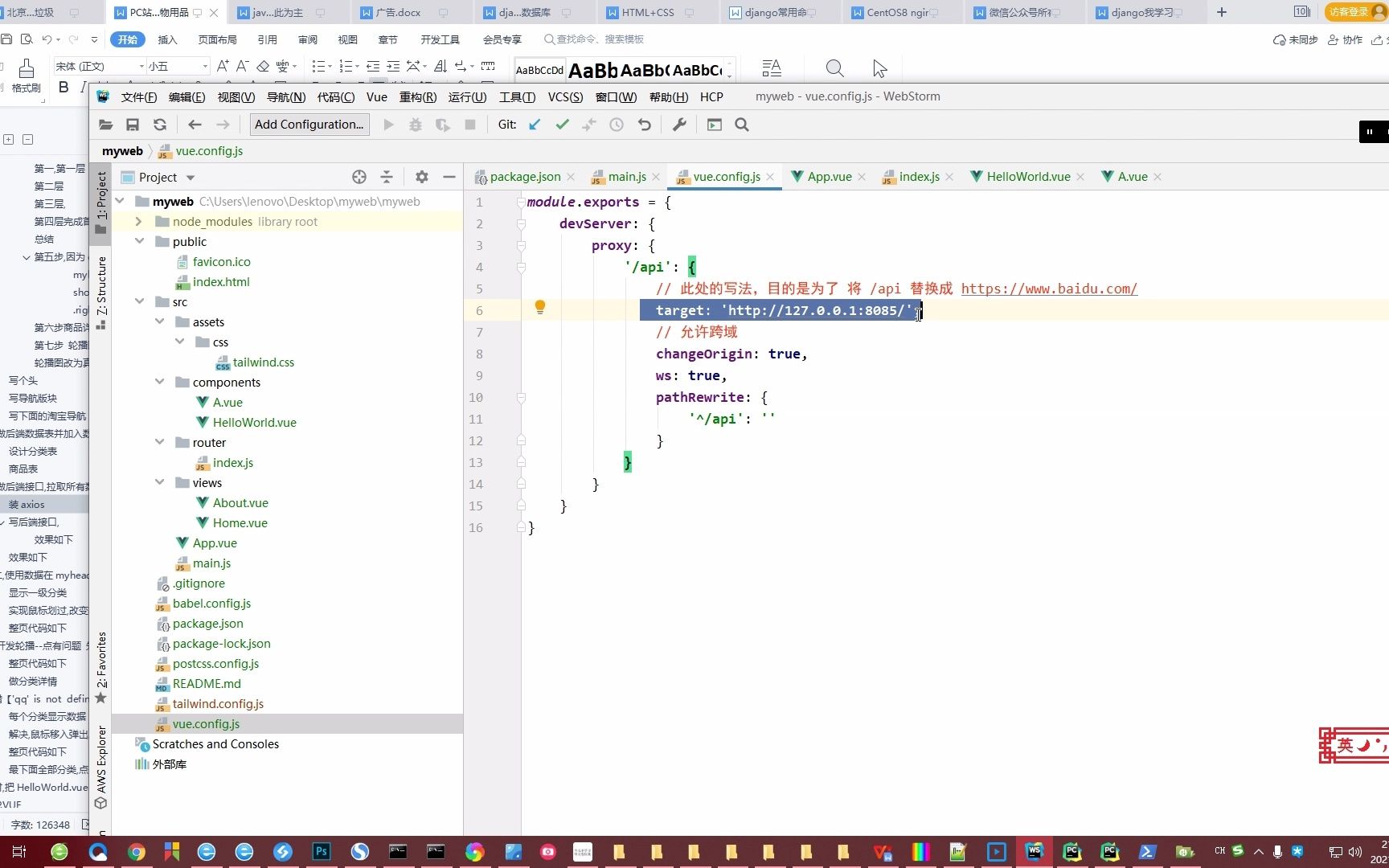This screenshot has height=868, width=1389.
Task: Click the Chrome icon in the taskbar
Action: [x=136, y=852]
